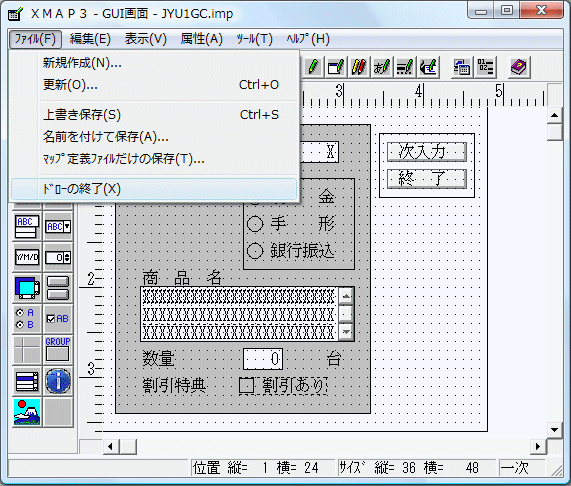571x486 pixels.
Task: Open the ツール(T) menu
Action: click(254, 39)
